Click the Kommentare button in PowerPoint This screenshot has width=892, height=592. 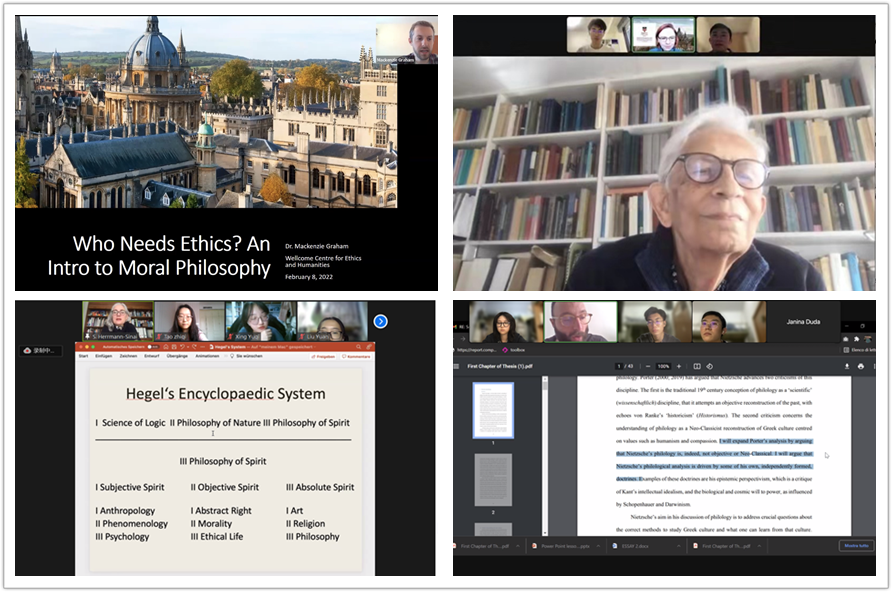(357, 356)
